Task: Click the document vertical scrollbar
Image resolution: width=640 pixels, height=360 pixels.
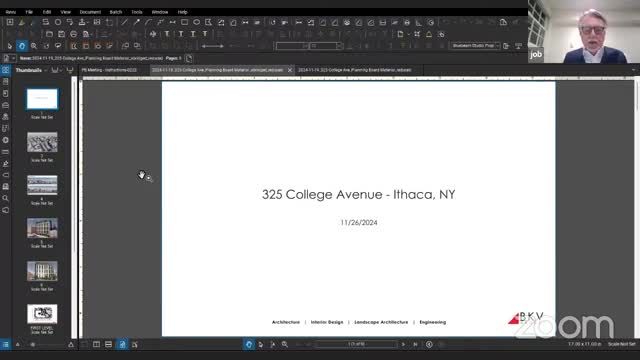Action: [x=637, y=208]
